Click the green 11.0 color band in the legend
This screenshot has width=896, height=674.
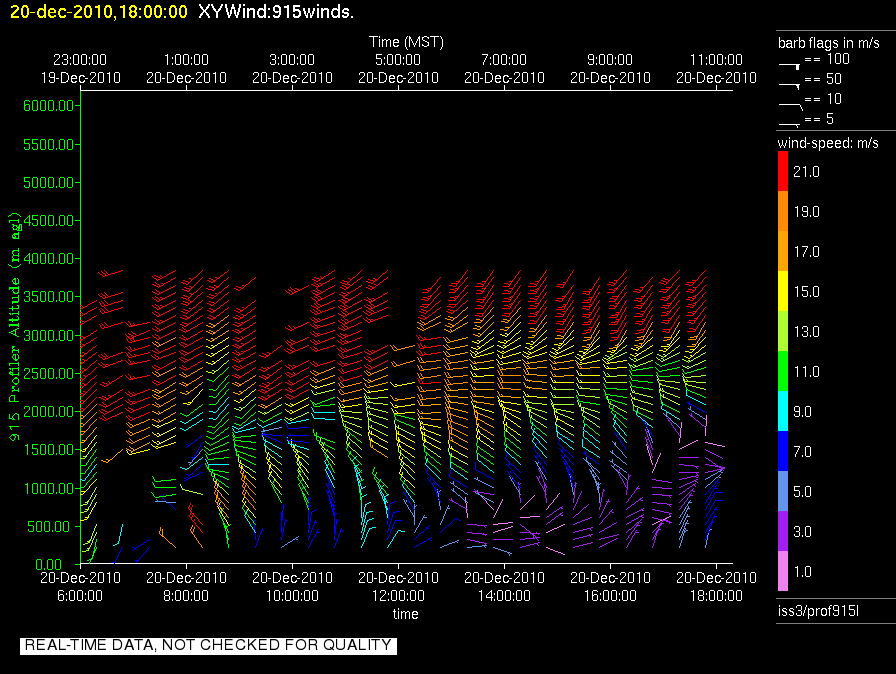[783, 371]
